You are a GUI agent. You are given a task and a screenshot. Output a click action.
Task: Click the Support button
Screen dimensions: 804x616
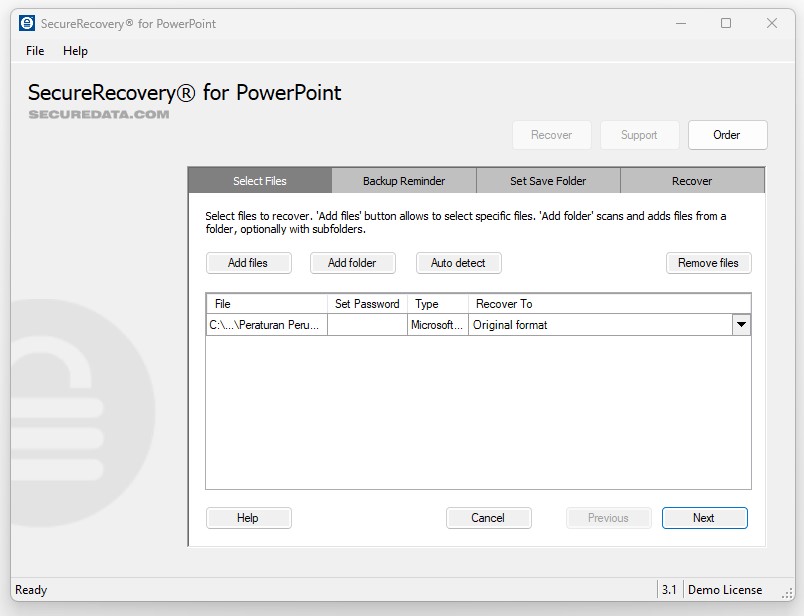tap(639, 134)
